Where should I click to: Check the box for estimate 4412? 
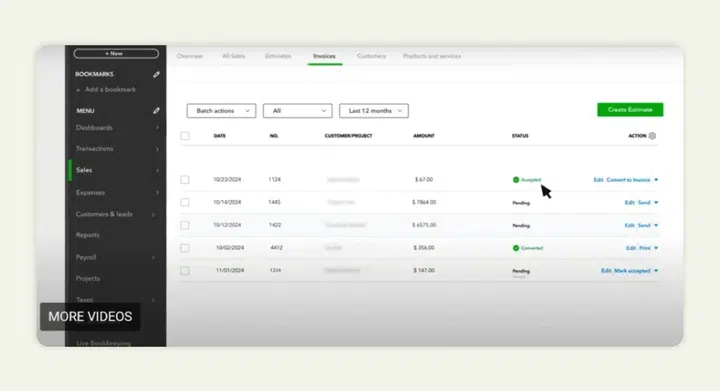click(185, 248)
